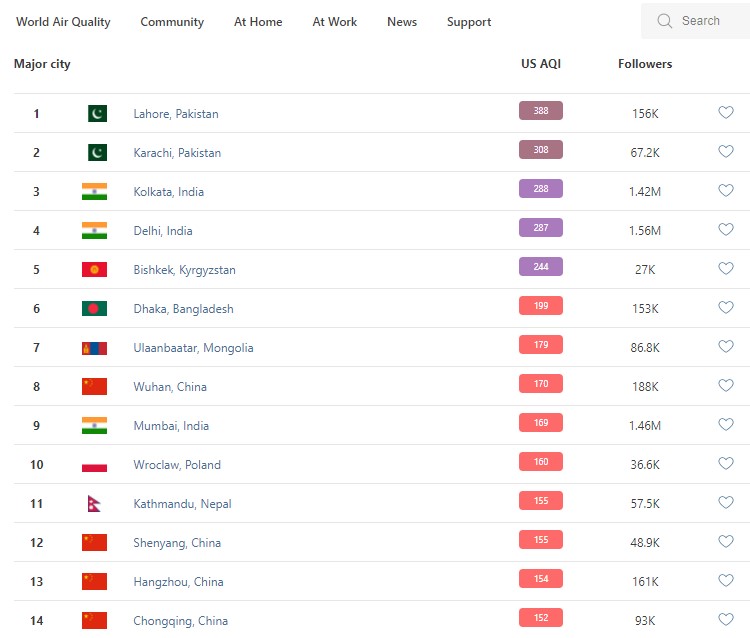Click the search magnifier icon
The height and width of the screenshot is (638, 750).
coord(664,21)
